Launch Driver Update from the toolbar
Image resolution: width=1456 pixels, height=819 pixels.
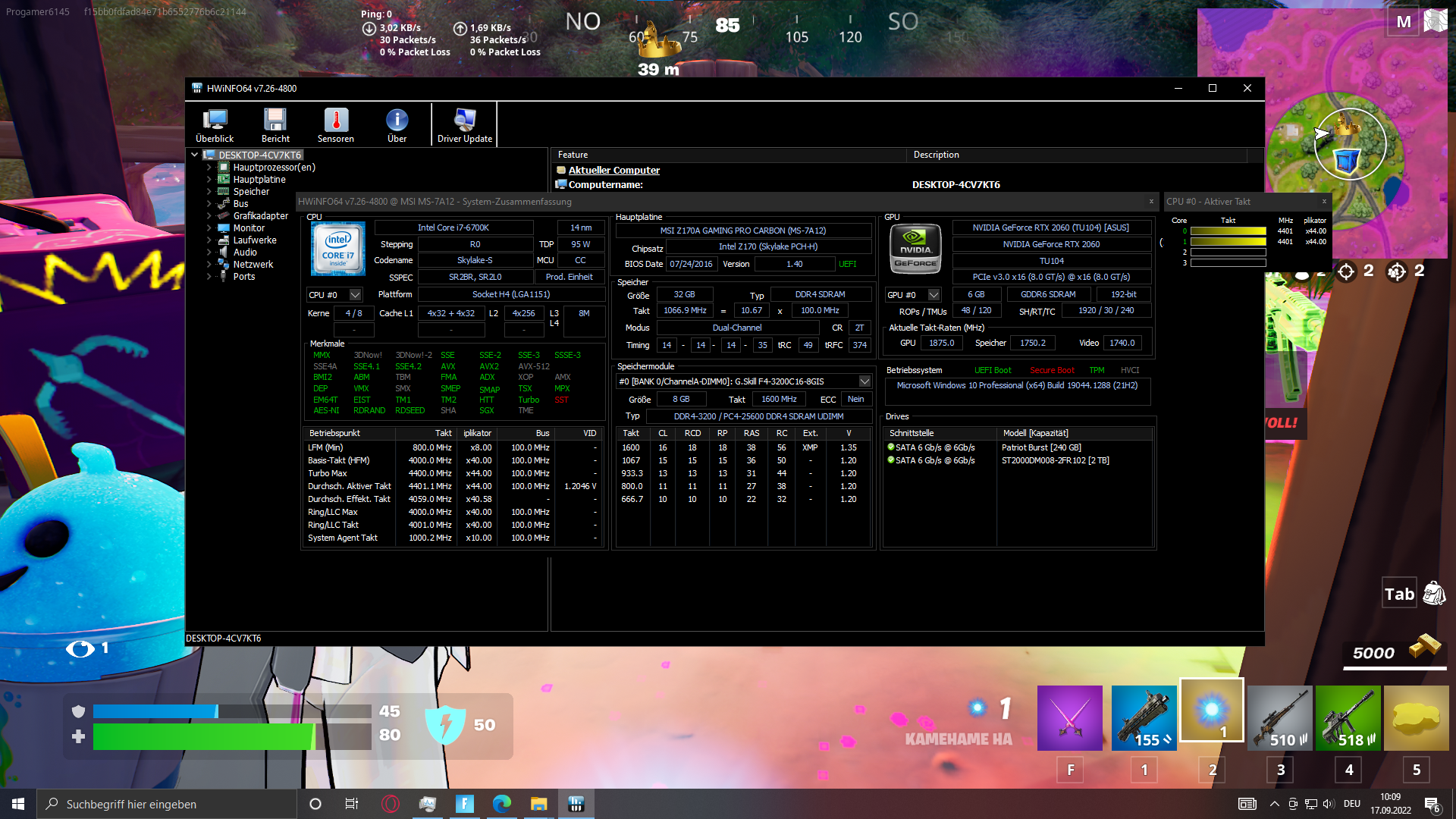(465, 125)
